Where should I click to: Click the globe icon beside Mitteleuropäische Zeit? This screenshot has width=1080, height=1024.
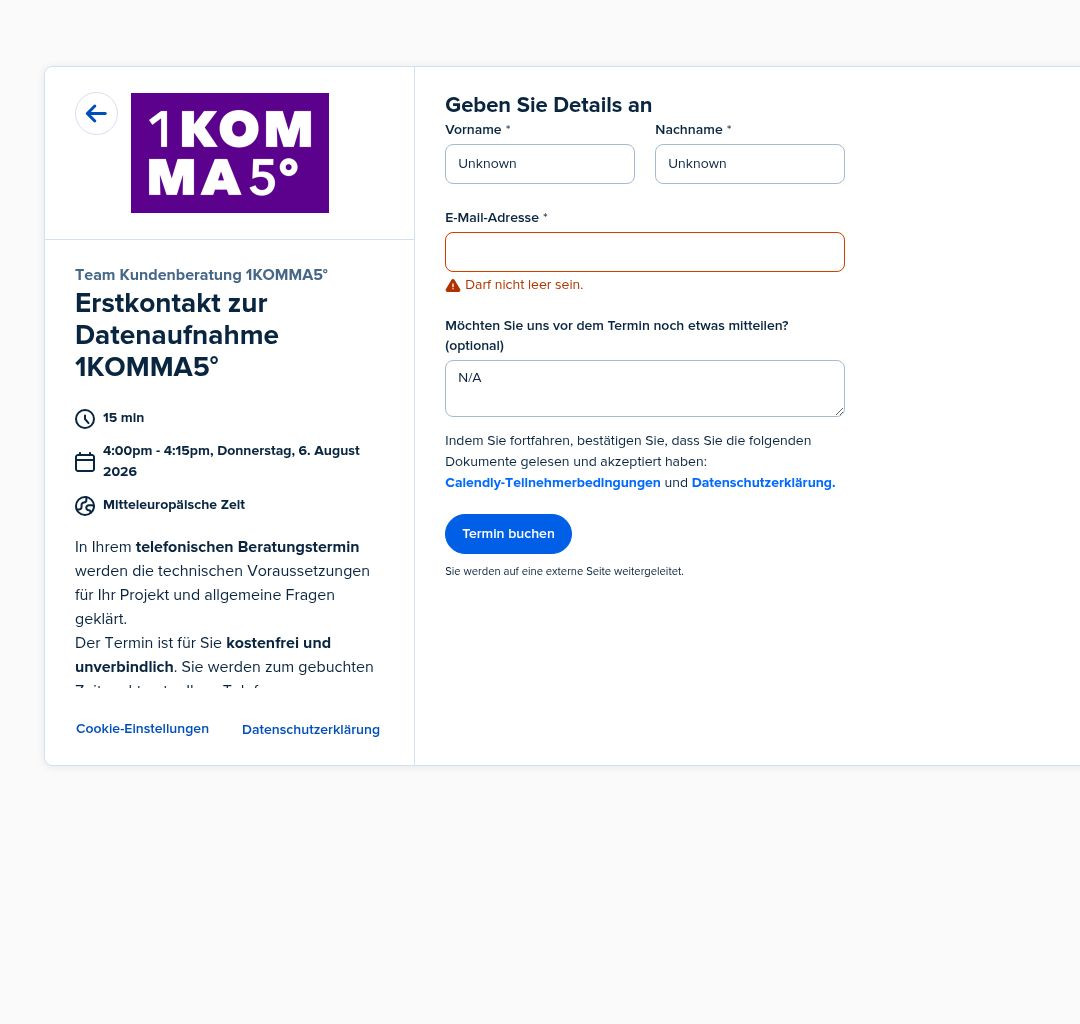pos(85,505)
